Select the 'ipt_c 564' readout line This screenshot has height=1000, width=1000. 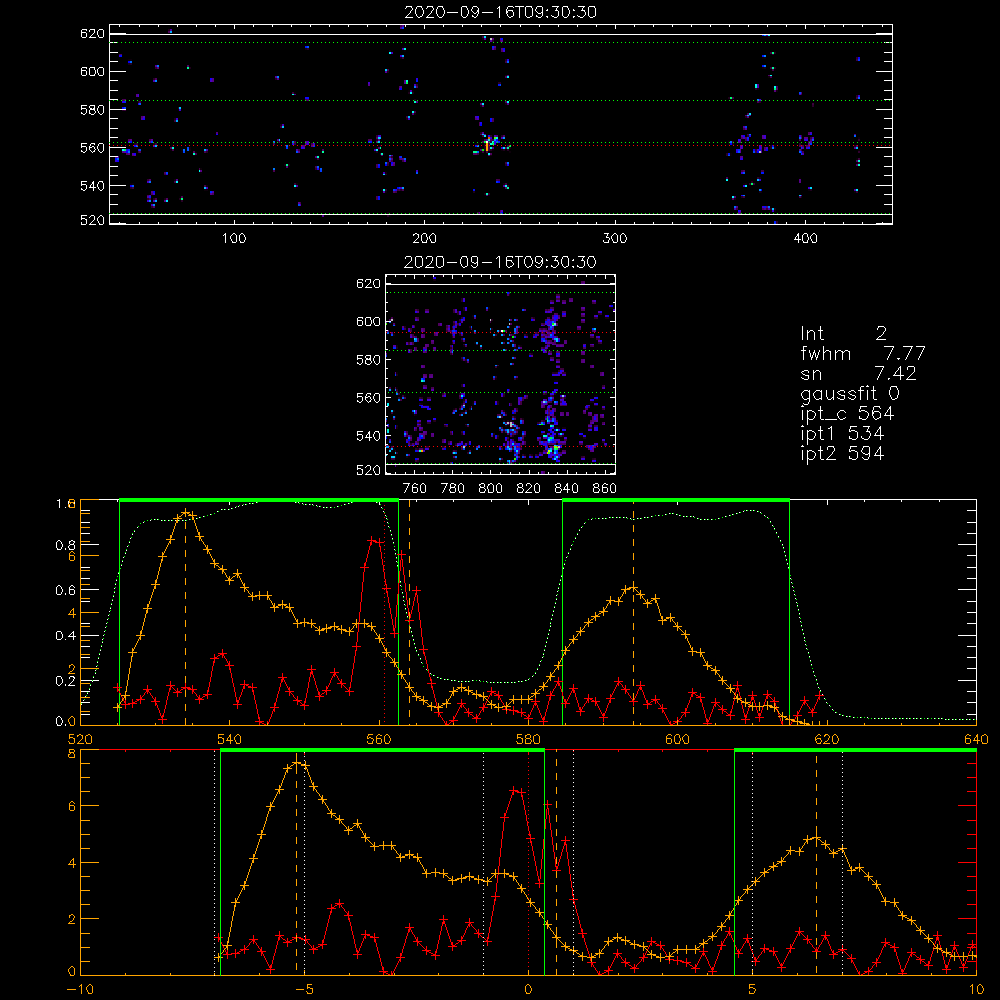[x=847, y=414]
